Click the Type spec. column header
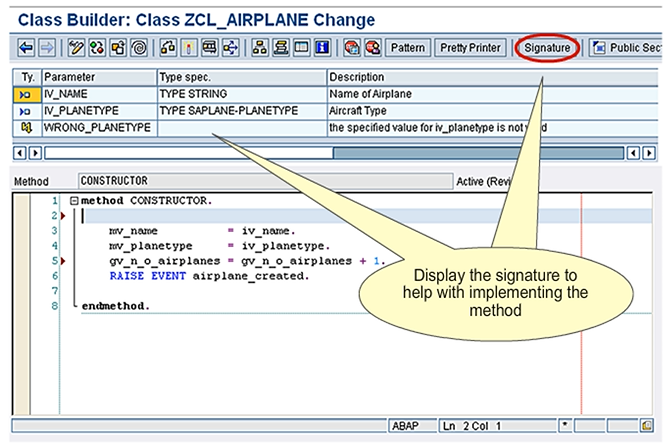The width and height of the screenshot is (668, 448). pos(240,77)
